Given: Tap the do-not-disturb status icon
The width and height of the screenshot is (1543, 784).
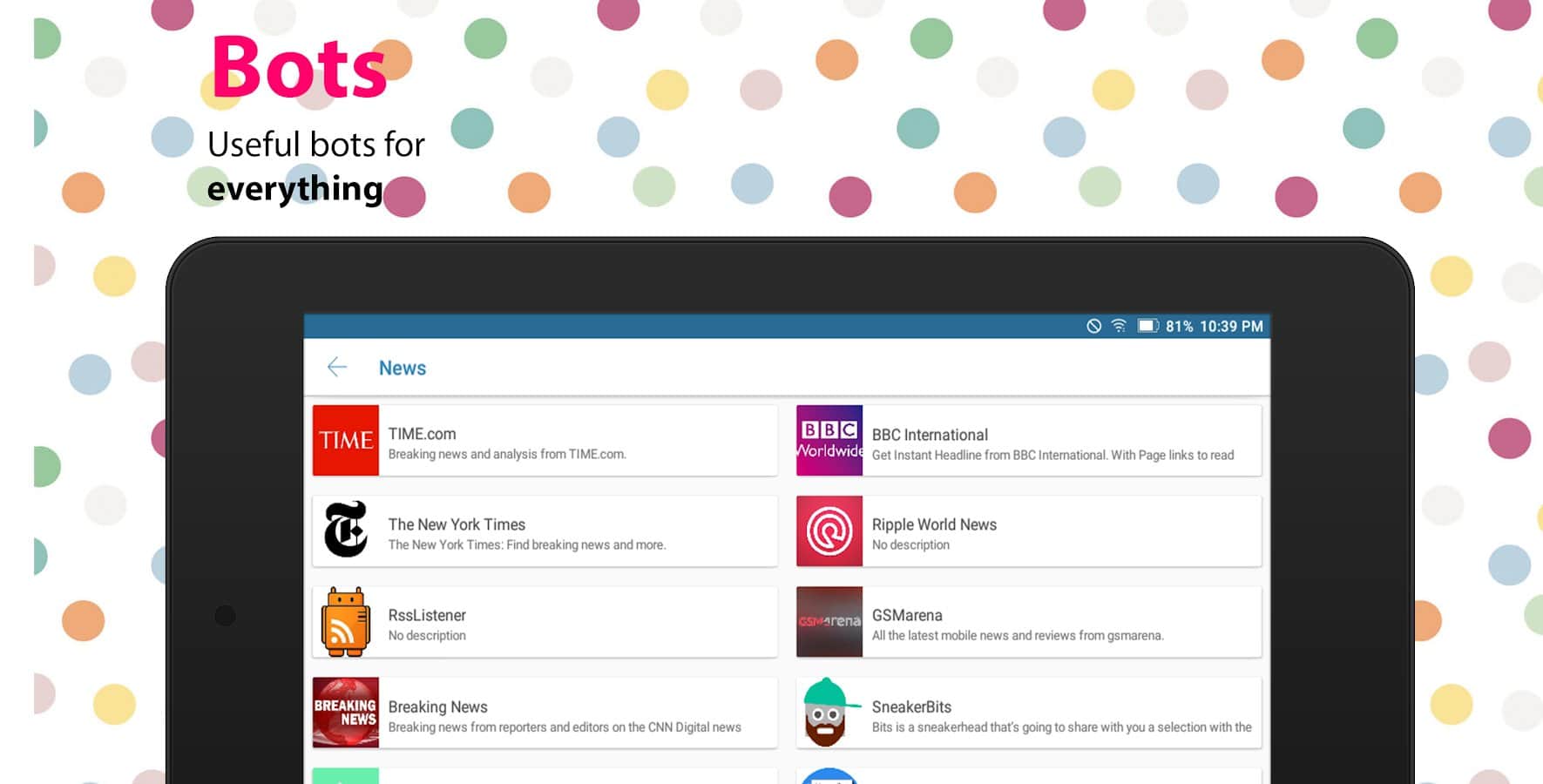Looking at the screenshot, I should 1093,326.
